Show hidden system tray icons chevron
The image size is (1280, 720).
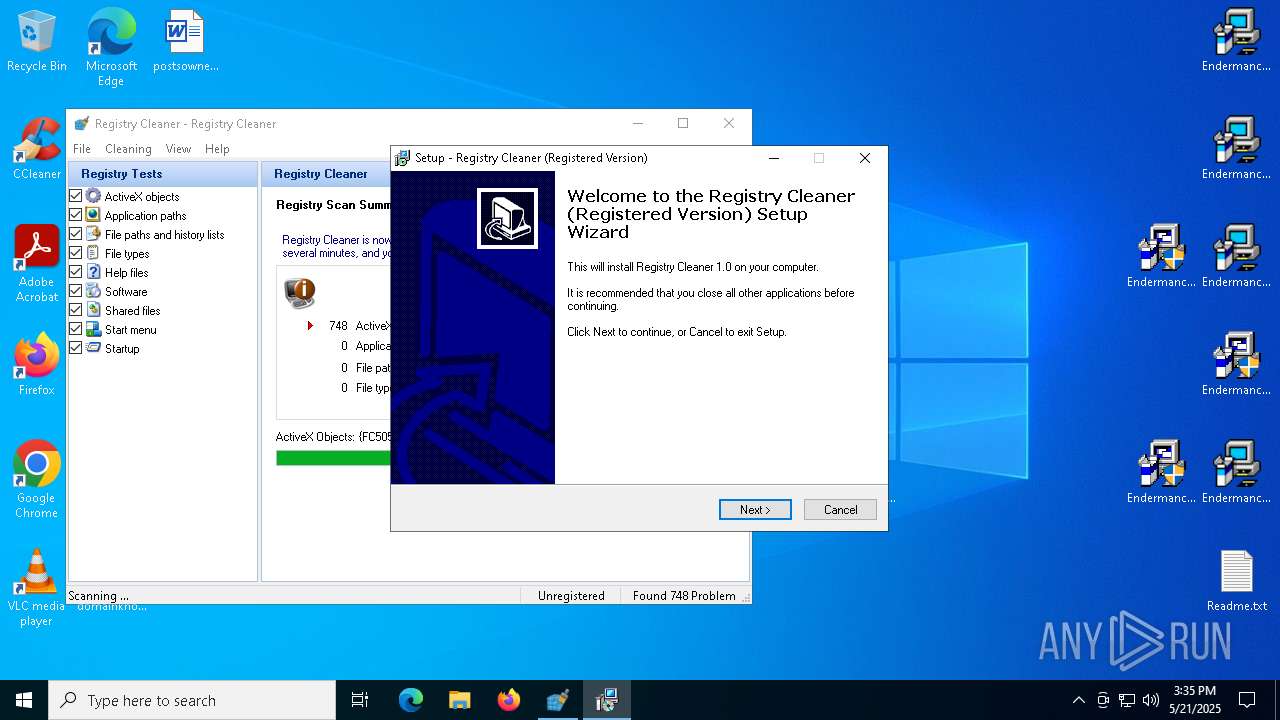pos(1078,700)
